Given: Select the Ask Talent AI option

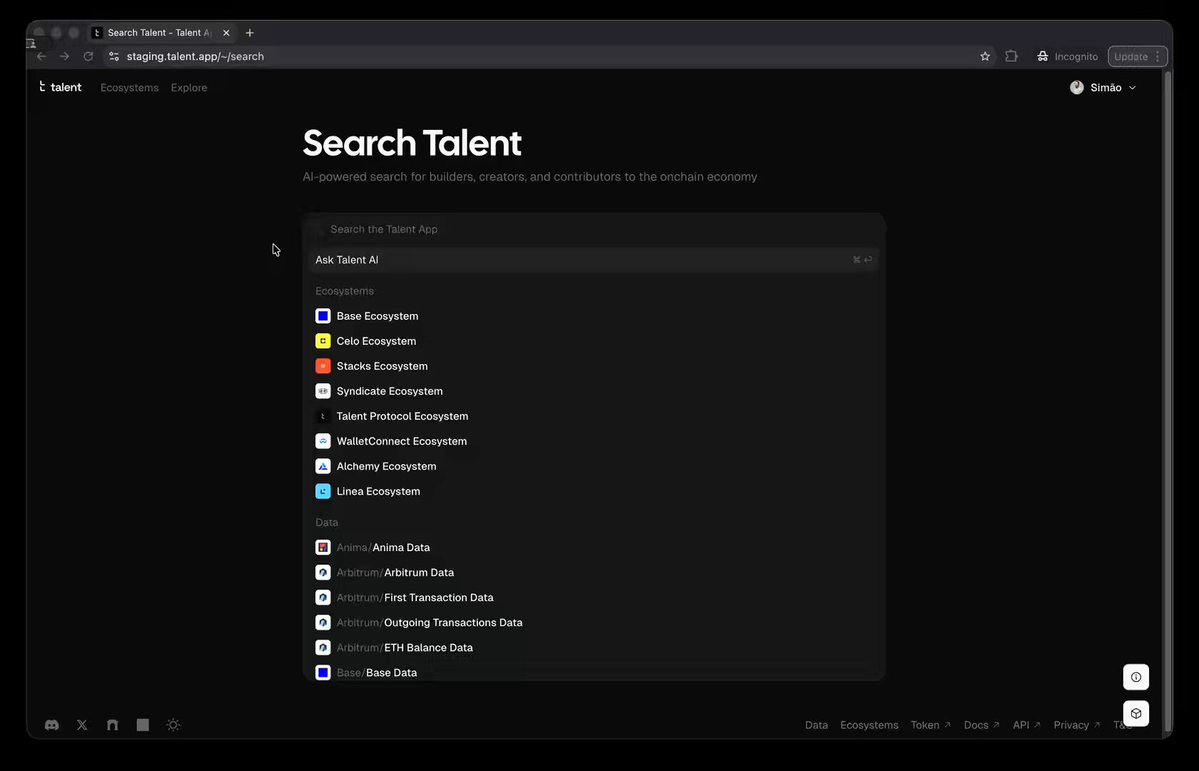Looking at the screenshot, I should coord(594,259).
